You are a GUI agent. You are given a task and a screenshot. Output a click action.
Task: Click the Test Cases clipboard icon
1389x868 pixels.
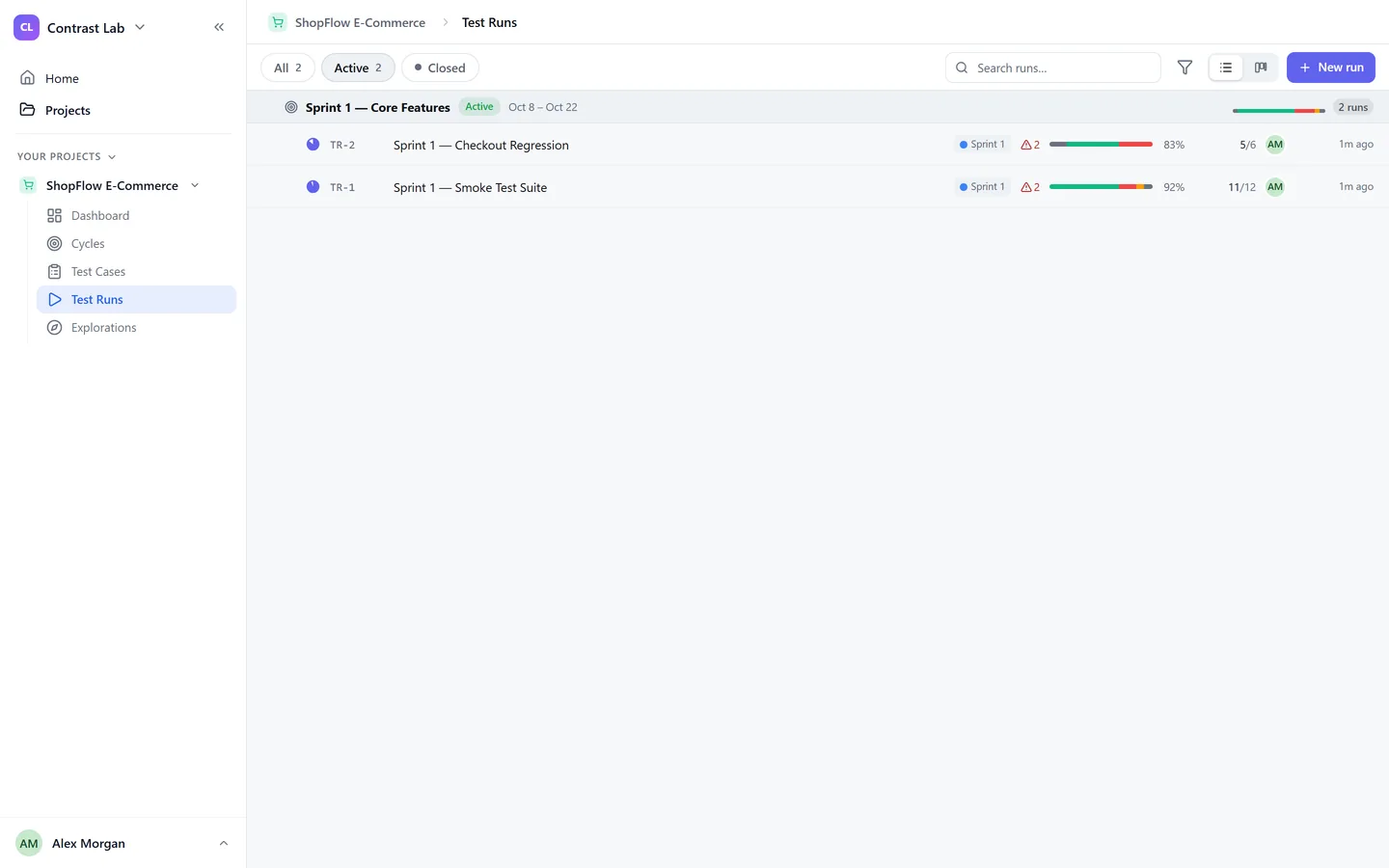point(54,271)
